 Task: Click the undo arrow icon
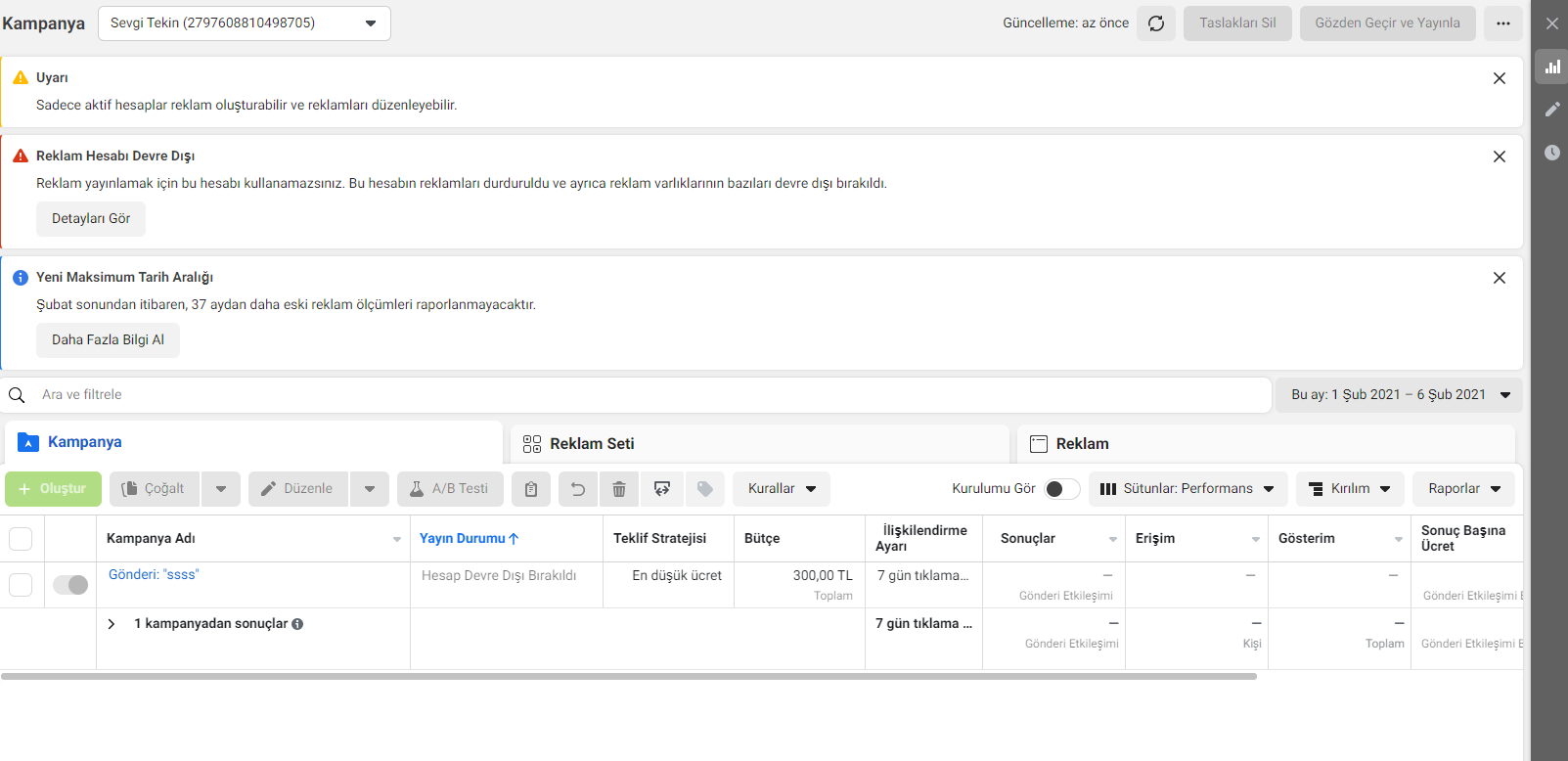[578, 489]
